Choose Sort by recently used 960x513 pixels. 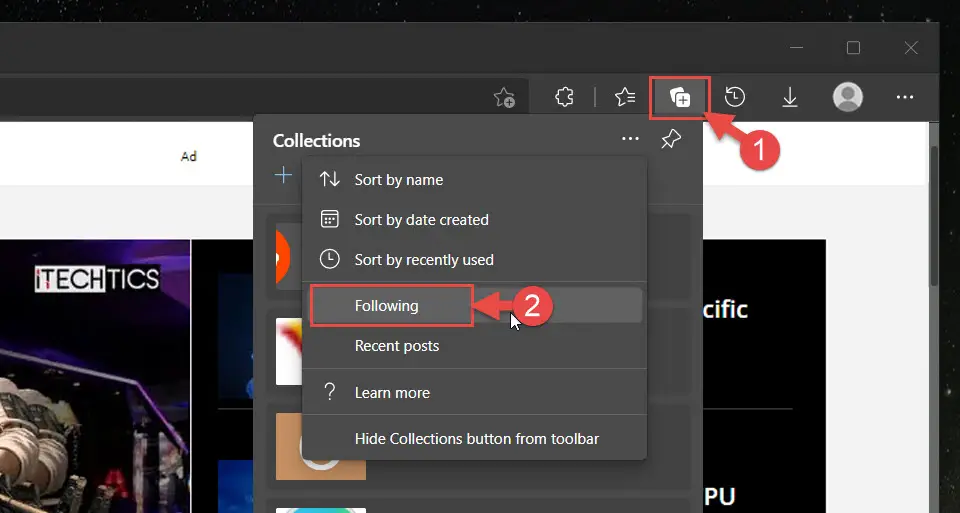pos(474,260)
